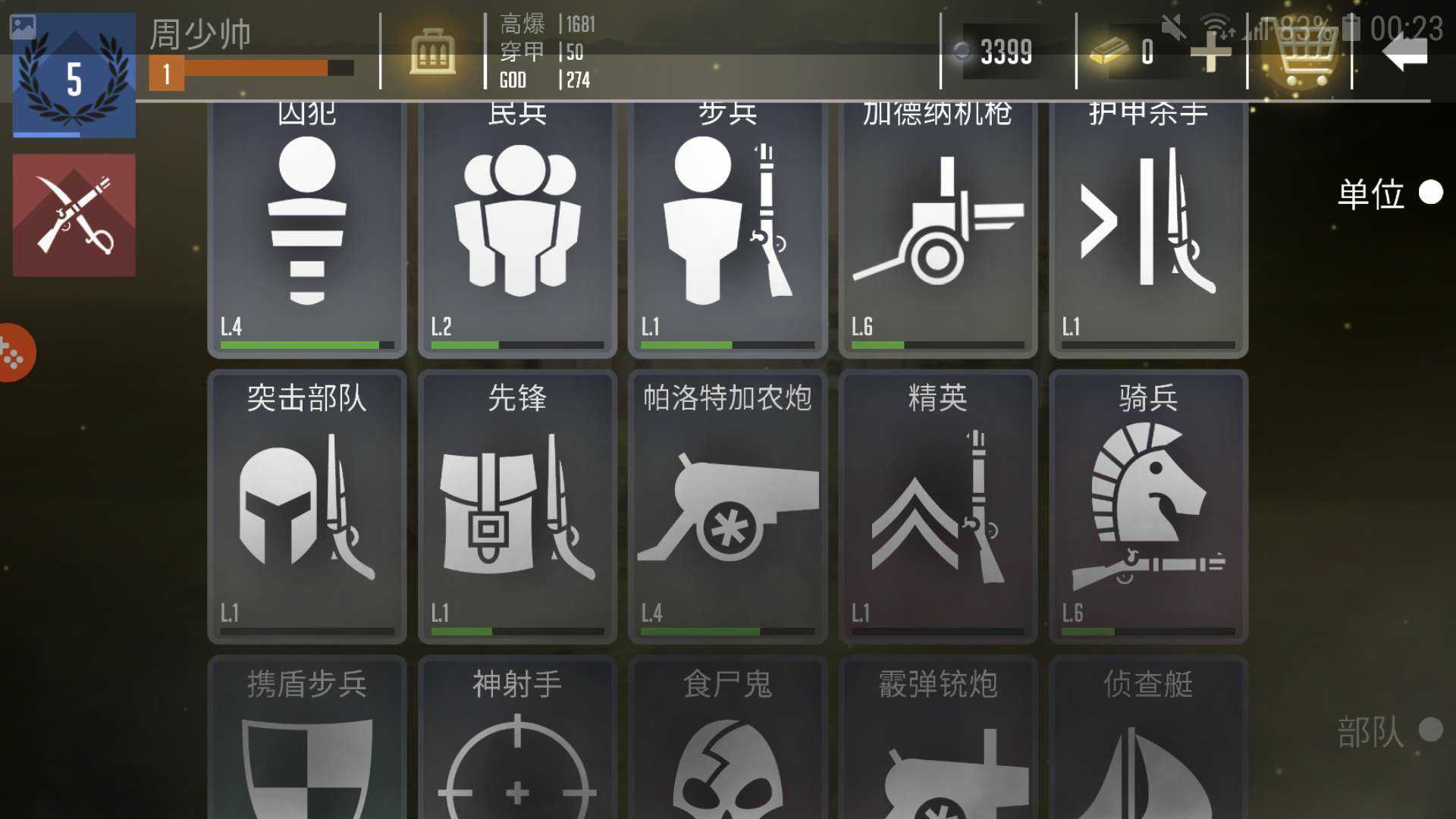Select the 帕洛特加农炮 cannon card
Screen dimensions: 1456x819
727,507
